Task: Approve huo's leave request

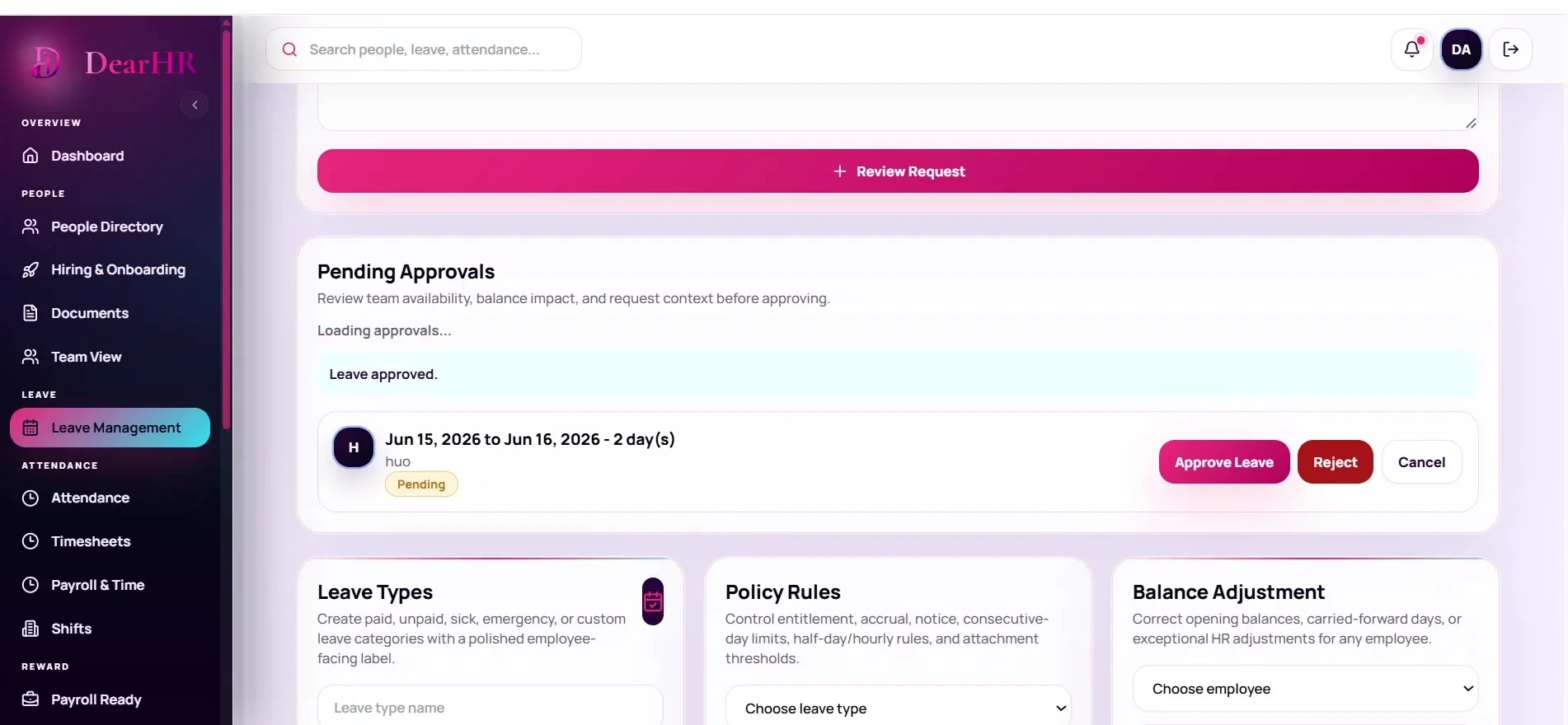Action: tap(1223, 462)
